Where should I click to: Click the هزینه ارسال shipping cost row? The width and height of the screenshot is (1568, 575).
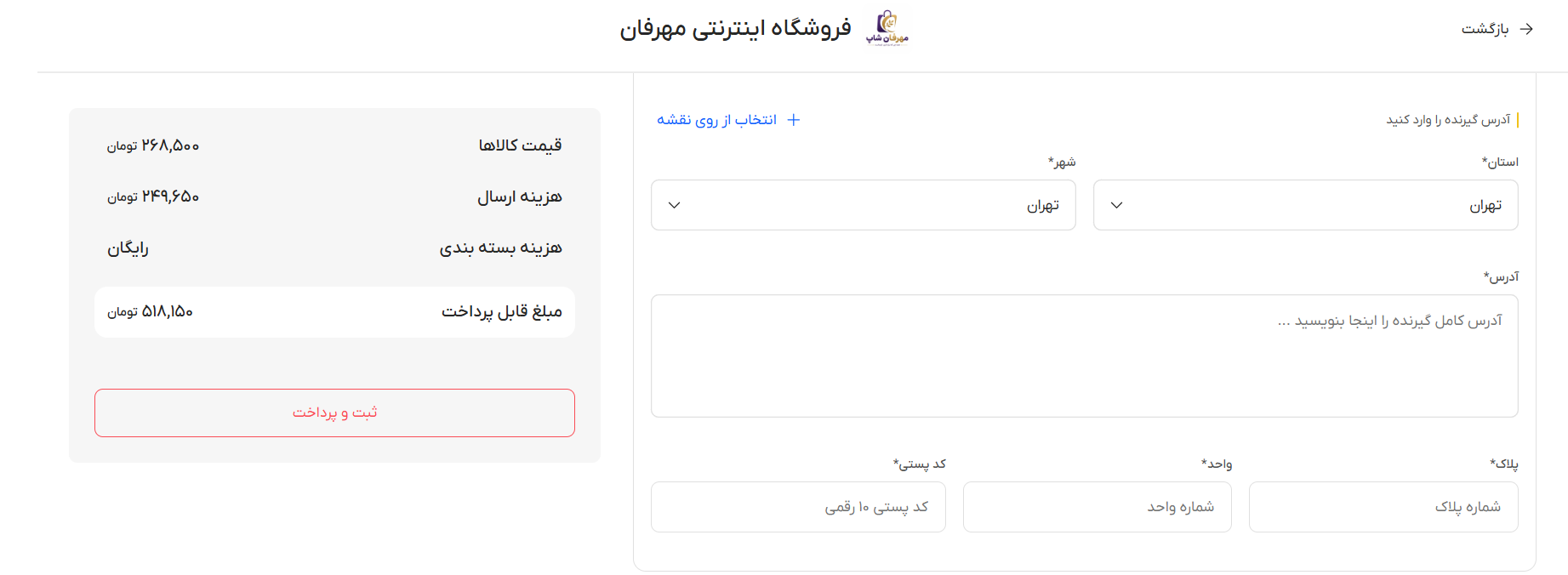[334, 196]
